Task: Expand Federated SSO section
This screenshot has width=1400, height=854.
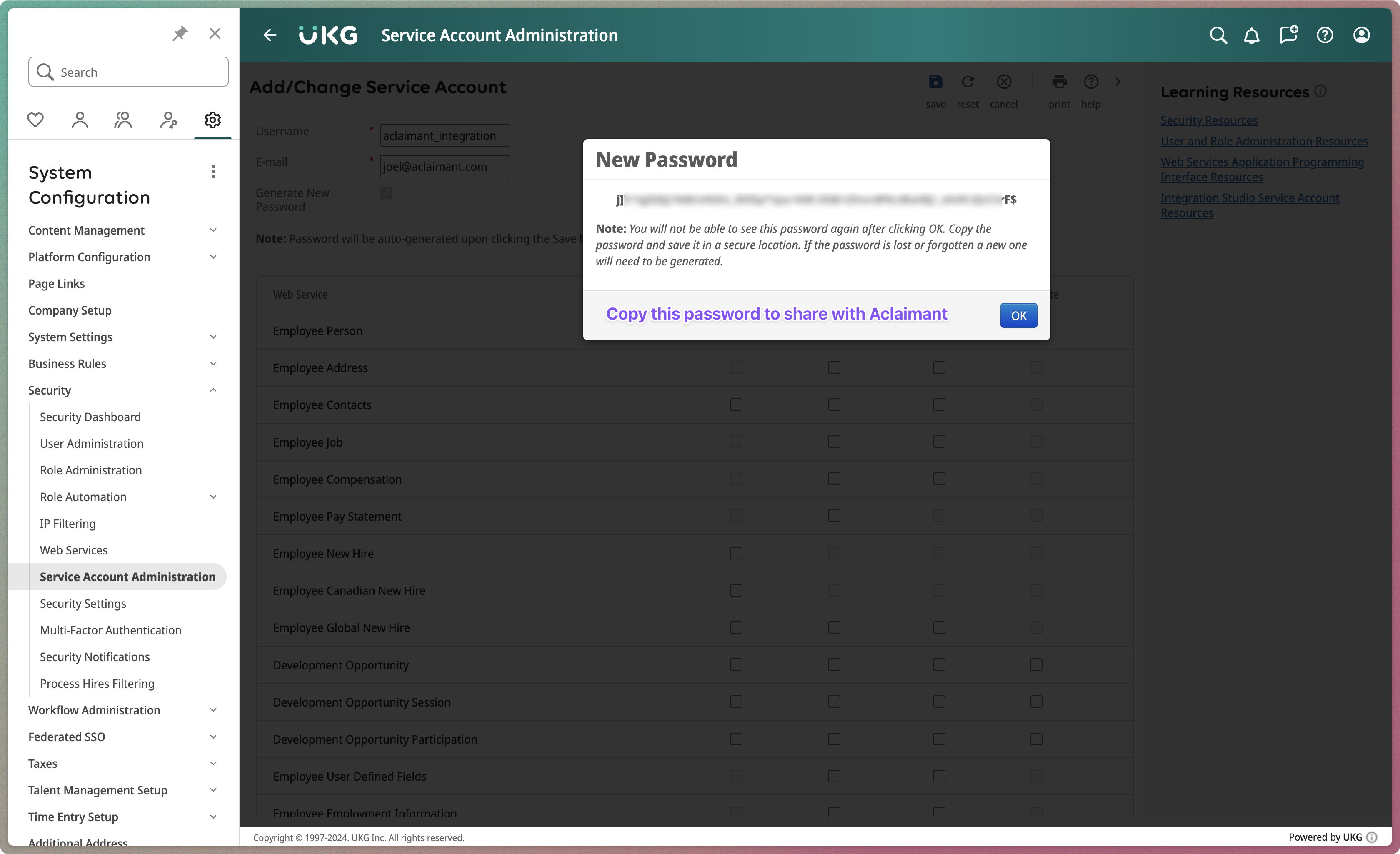Action: [x=213, y=737]
